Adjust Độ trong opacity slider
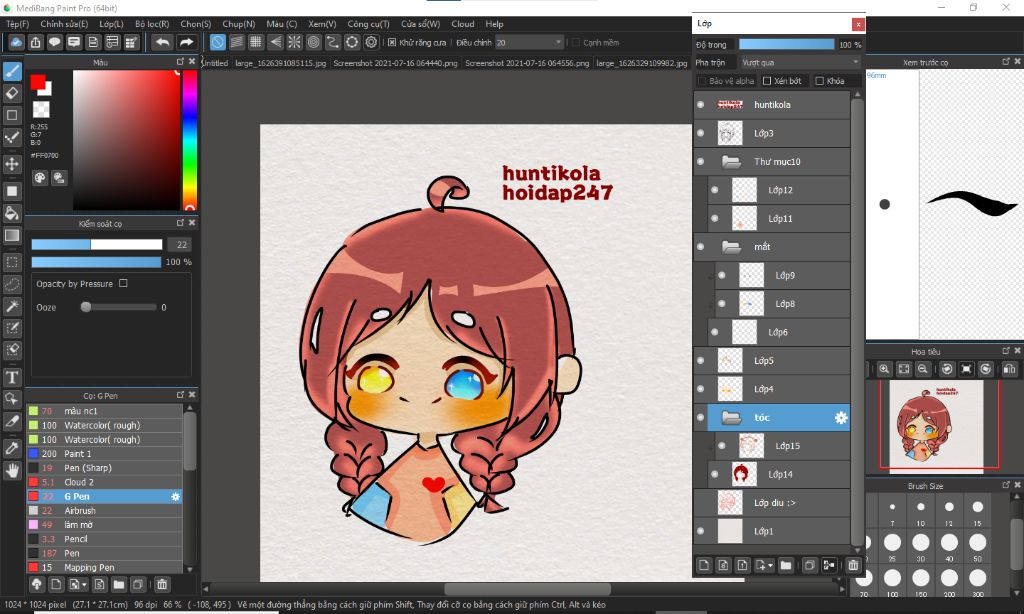Screen dimensions: 1024x614 786,44
